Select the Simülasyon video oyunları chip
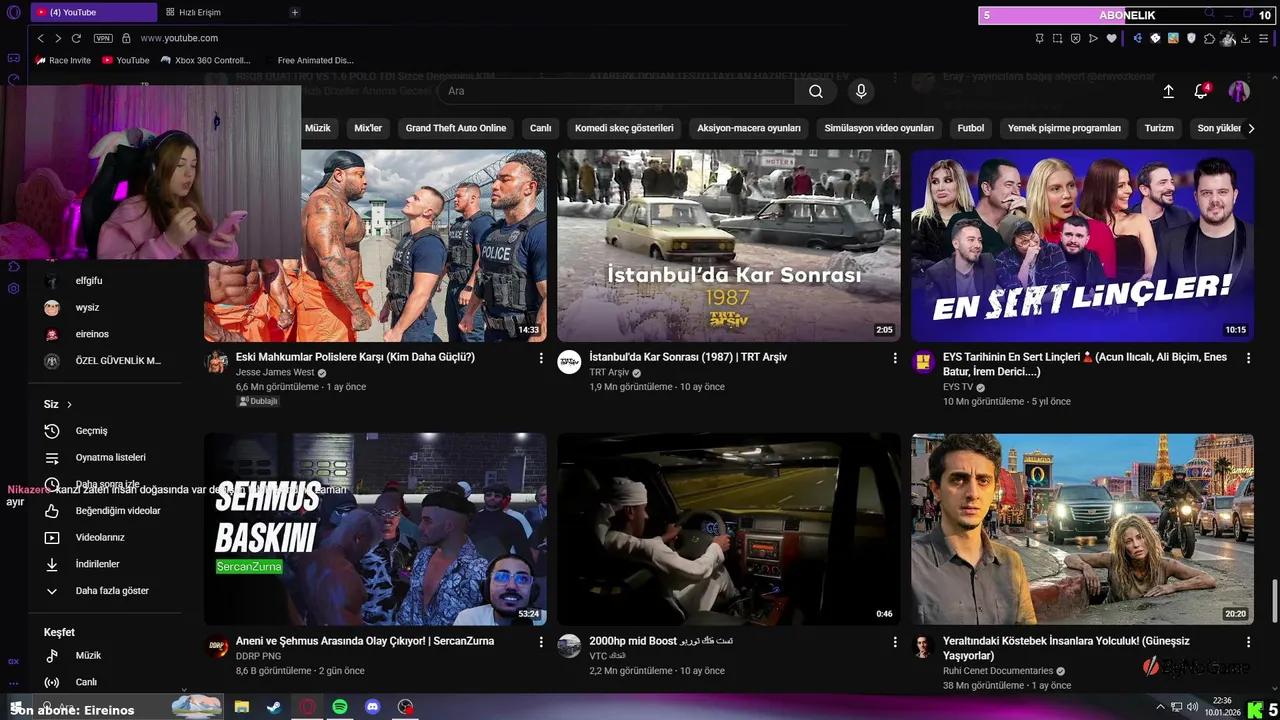Viewport: 1280px width, 720px height. [x=879, y=128]
